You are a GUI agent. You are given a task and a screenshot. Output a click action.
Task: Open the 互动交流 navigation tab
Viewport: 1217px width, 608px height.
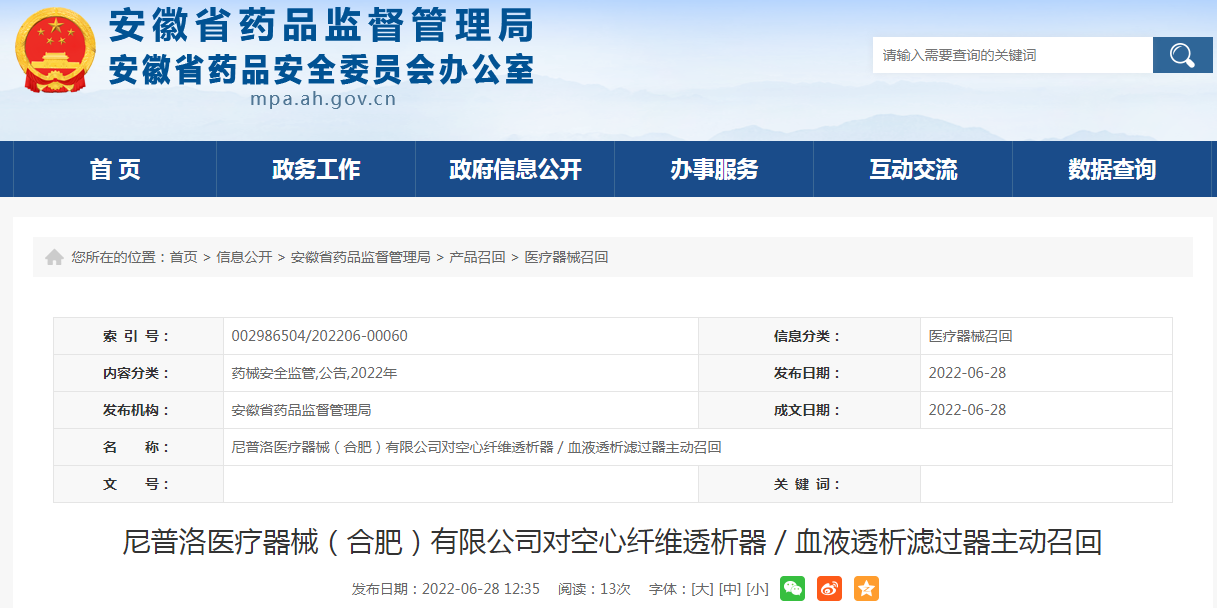913,169
